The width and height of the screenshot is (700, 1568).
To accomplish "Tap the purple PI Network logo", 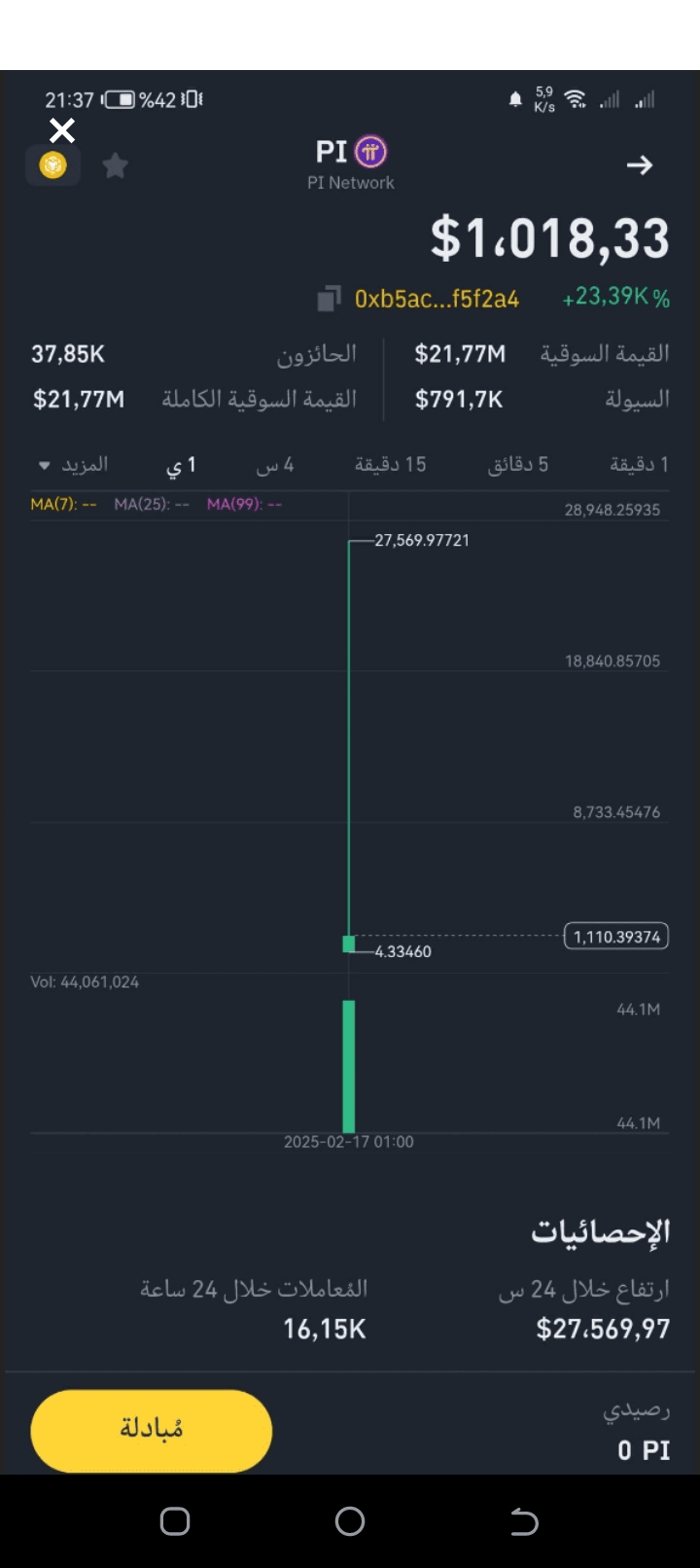I will click(370, 151).
